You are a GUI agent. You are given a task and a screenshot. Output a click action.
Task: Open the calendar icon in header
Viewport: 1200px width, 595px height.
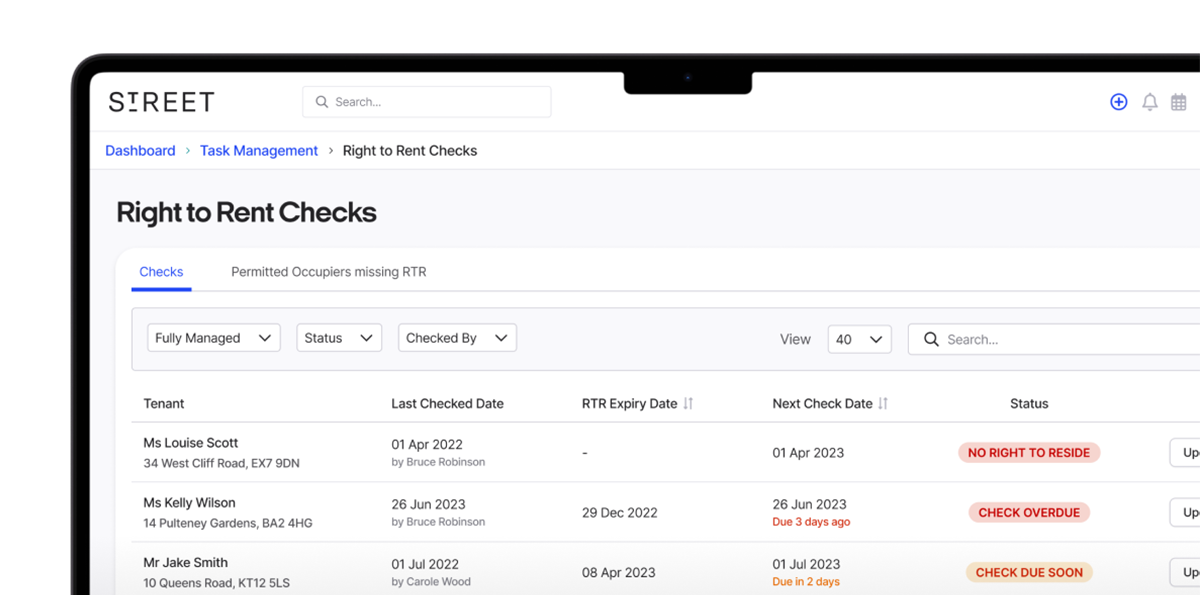click(1179, 102)
